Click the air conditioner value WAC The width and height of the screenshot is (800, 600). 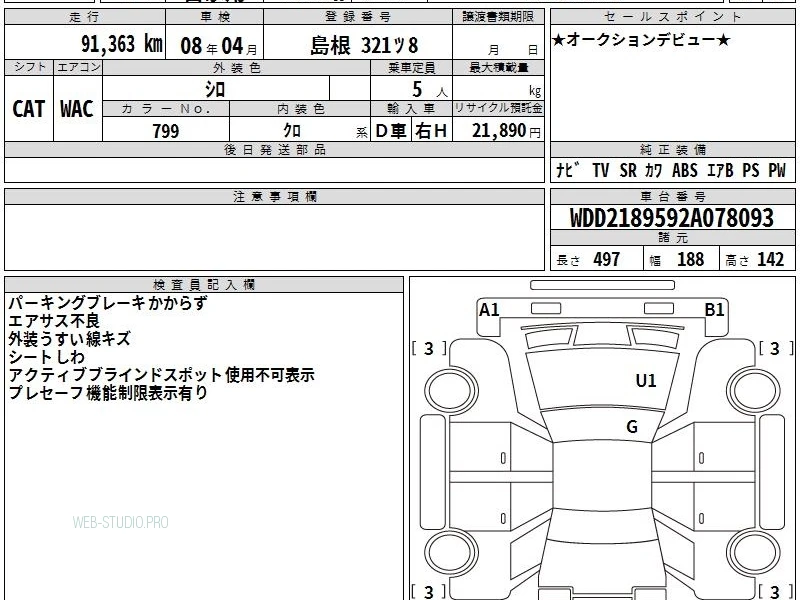77,109
